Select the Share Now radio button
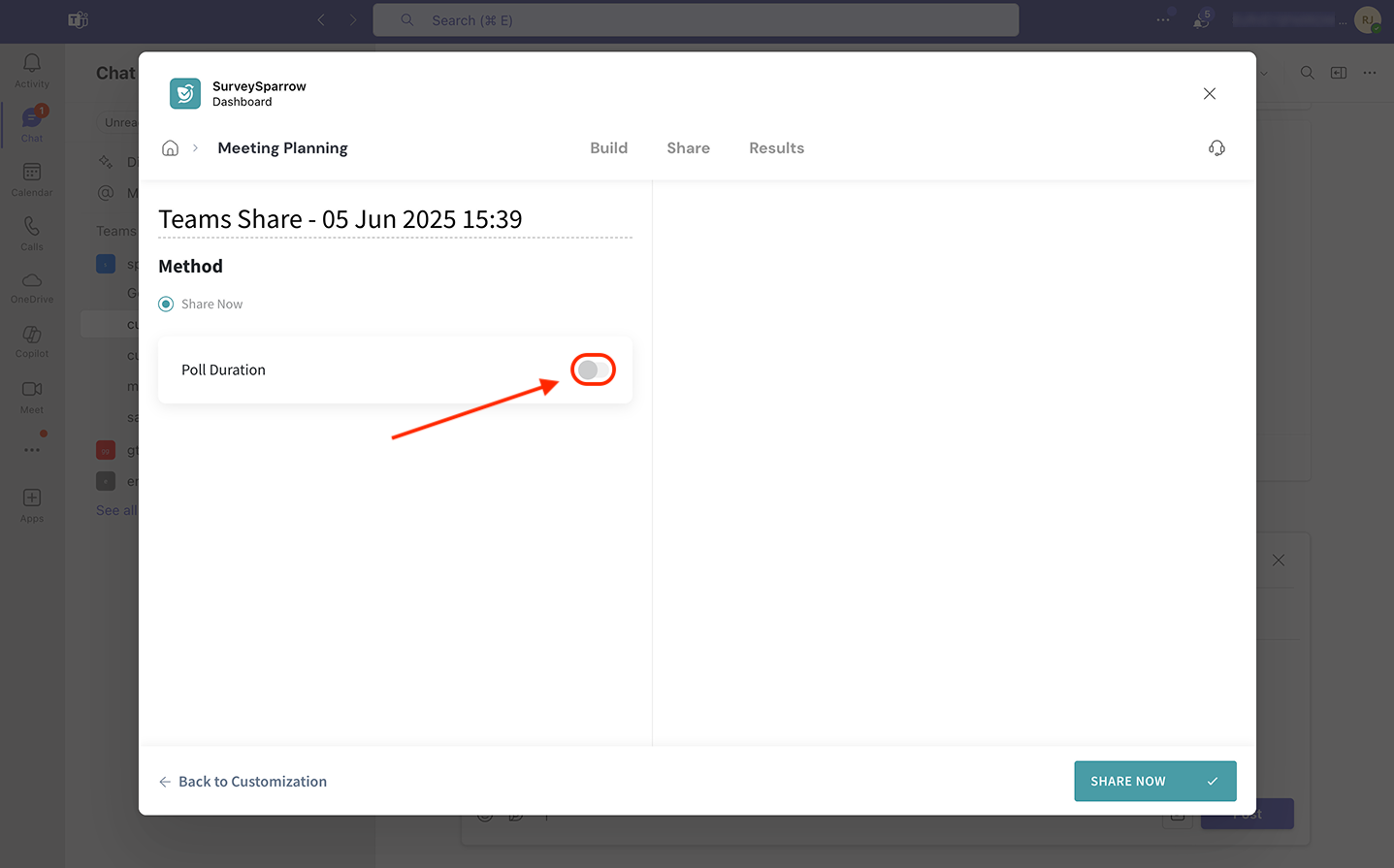This screenshot has width=1394, height=868. coord(166,305)
